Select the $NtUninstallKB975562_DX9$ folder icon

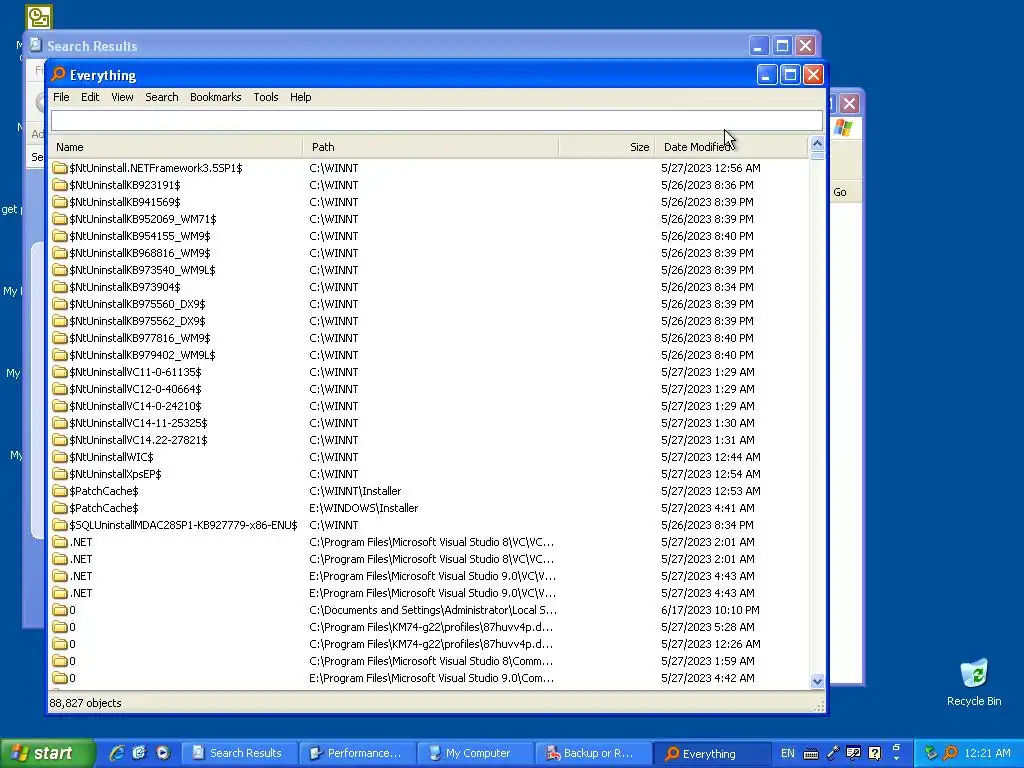60,321
